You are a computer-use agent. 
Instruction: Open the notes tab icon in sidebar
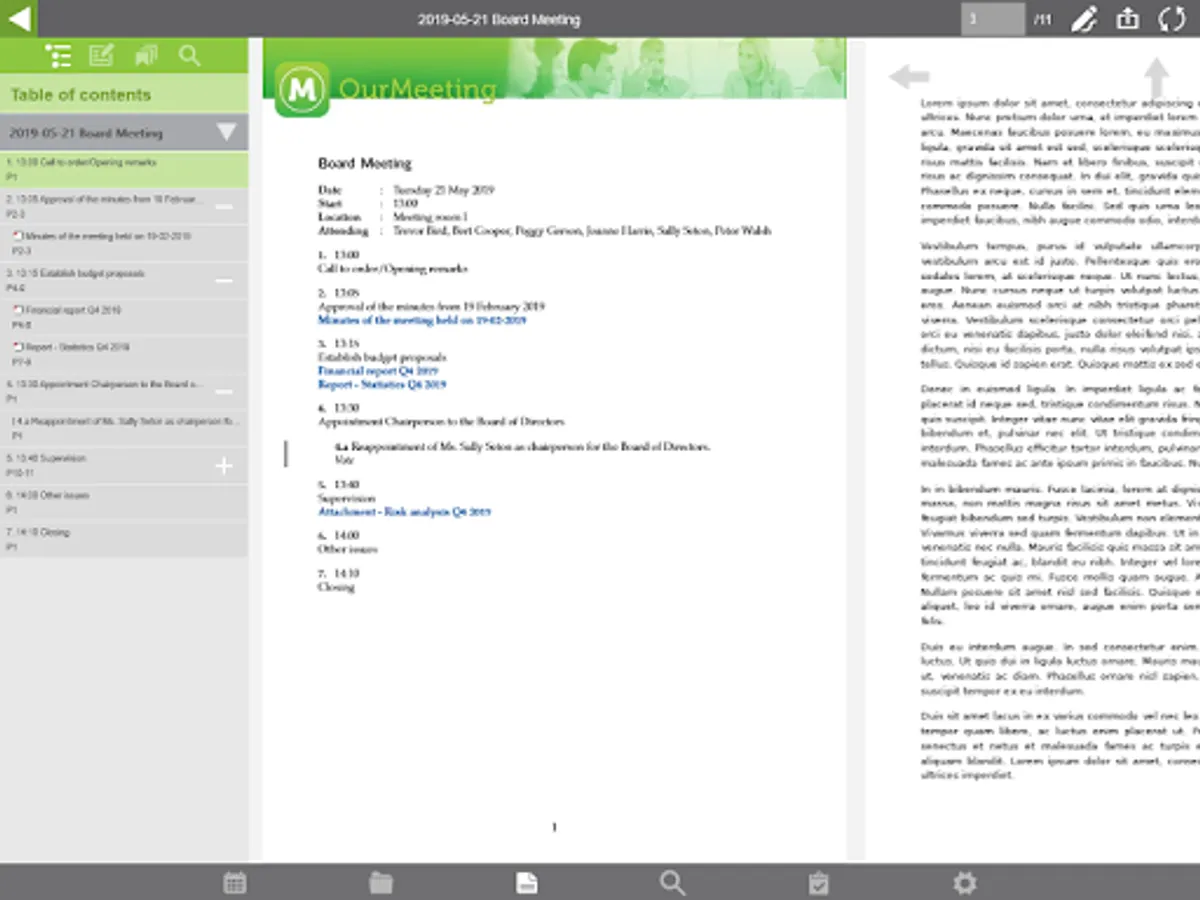coord(101,56)
